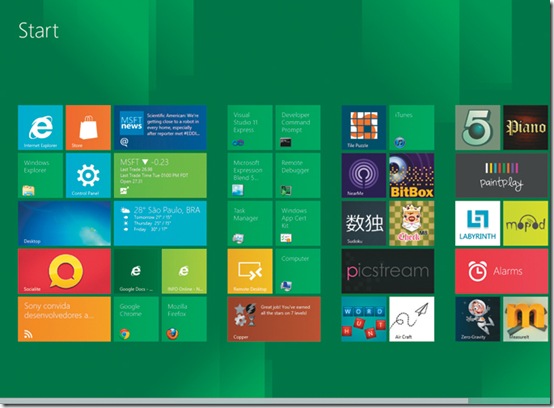Image resolution: width=554 pixels, height=408 pixels.
Task: Launch the Word Hunt game tile
Action: pyautogui.click(x=364, y=319)
